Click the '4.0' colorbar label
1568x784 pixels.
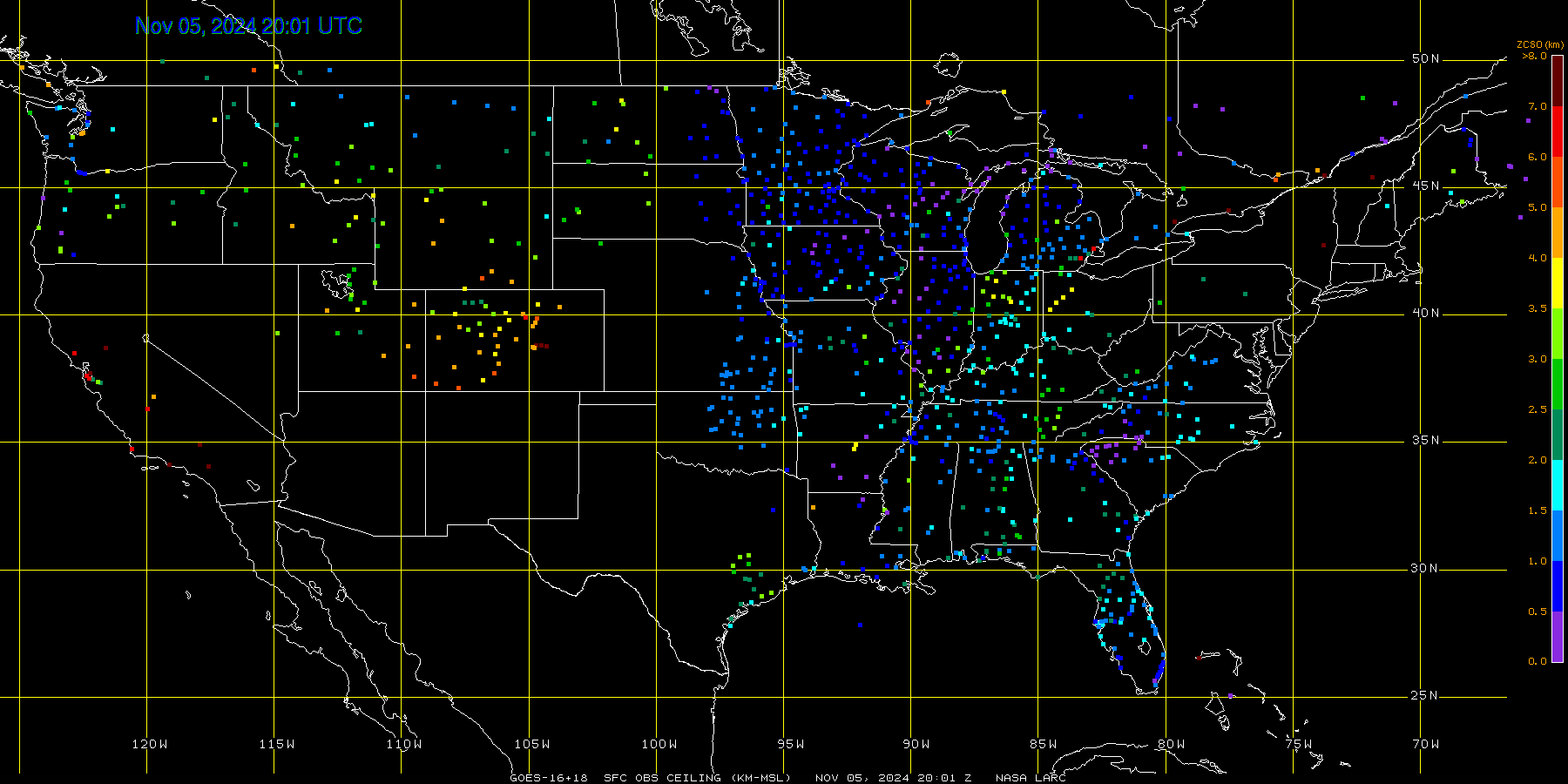point(1538,258)
